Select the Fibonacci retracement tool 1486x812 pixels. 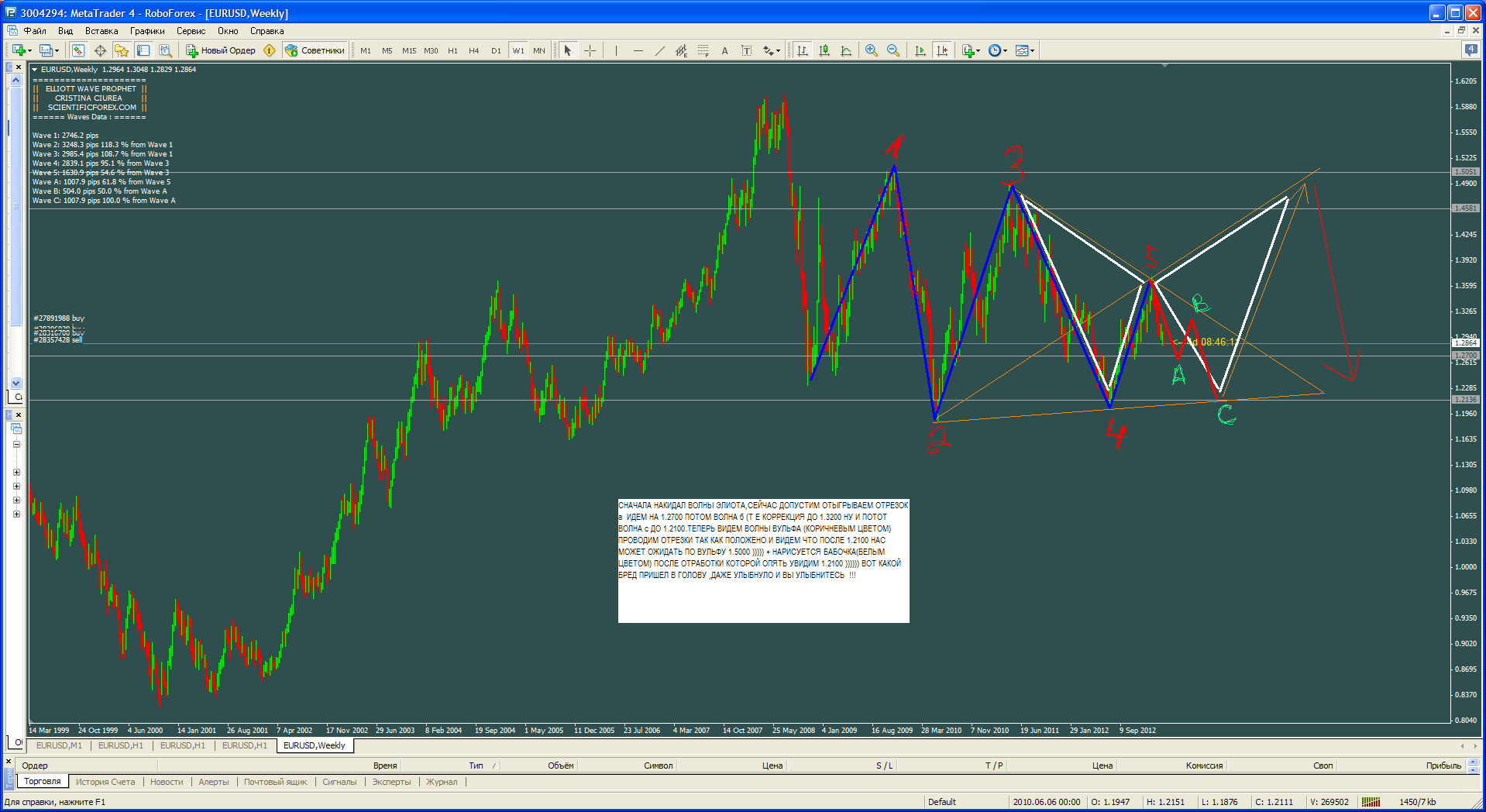[703, 50]
